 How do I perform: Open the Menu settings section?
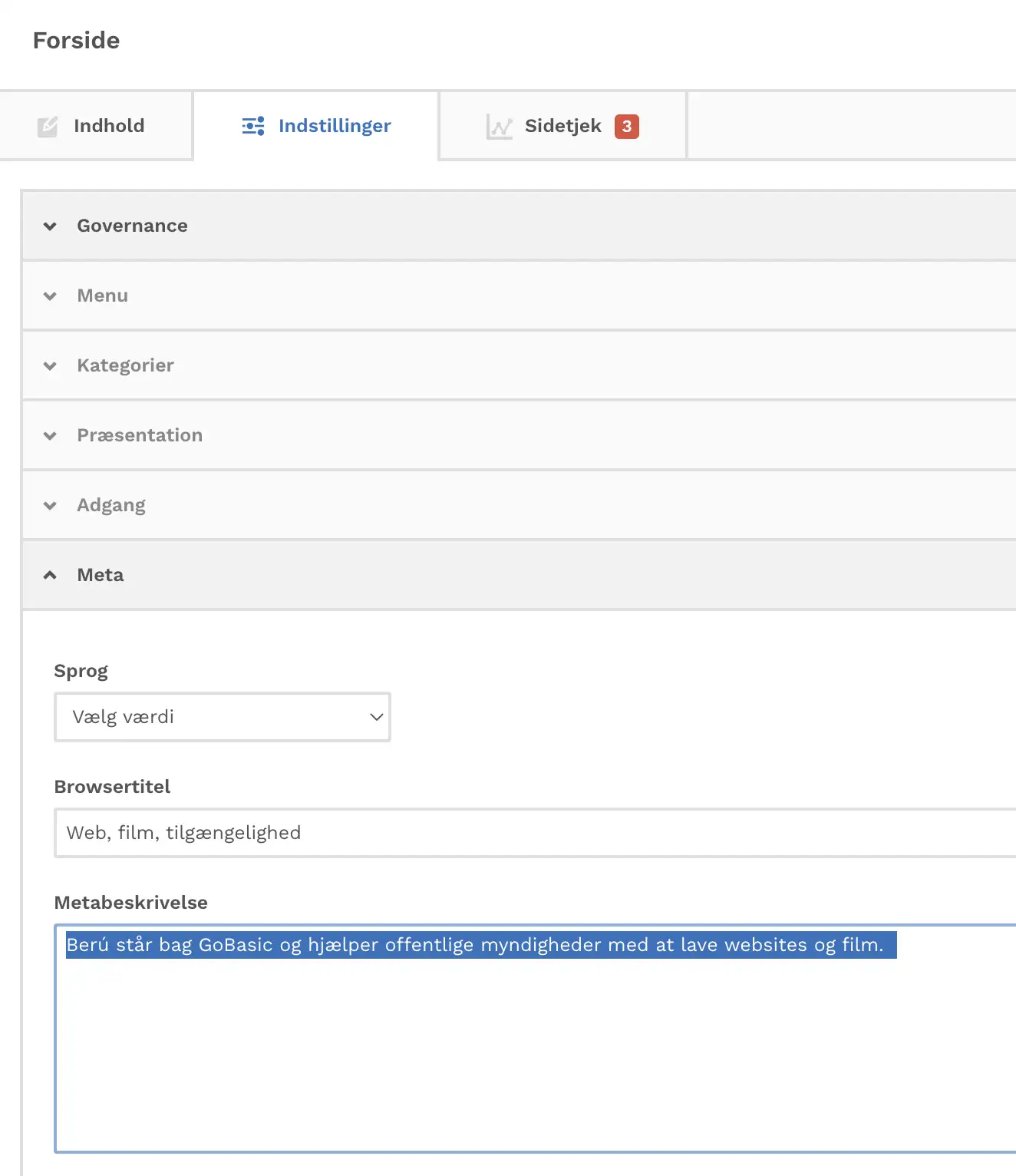520,296
